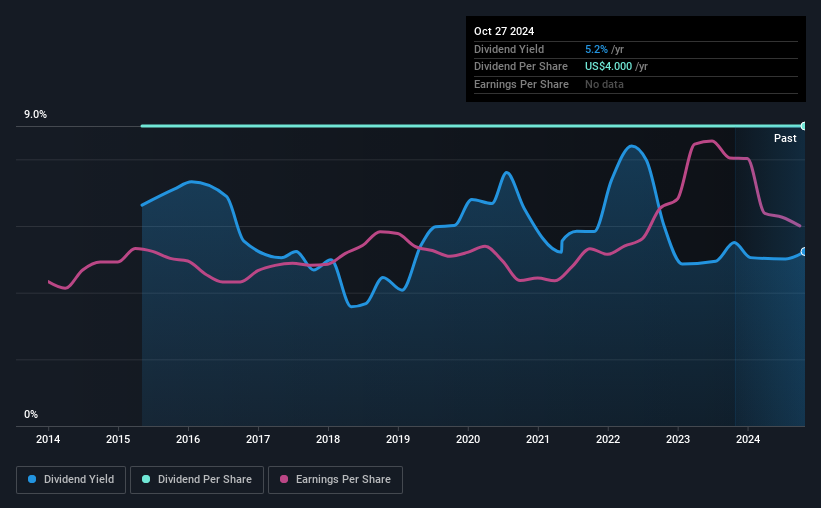Select the 2018 label on the x-axis

pos(328,439)
